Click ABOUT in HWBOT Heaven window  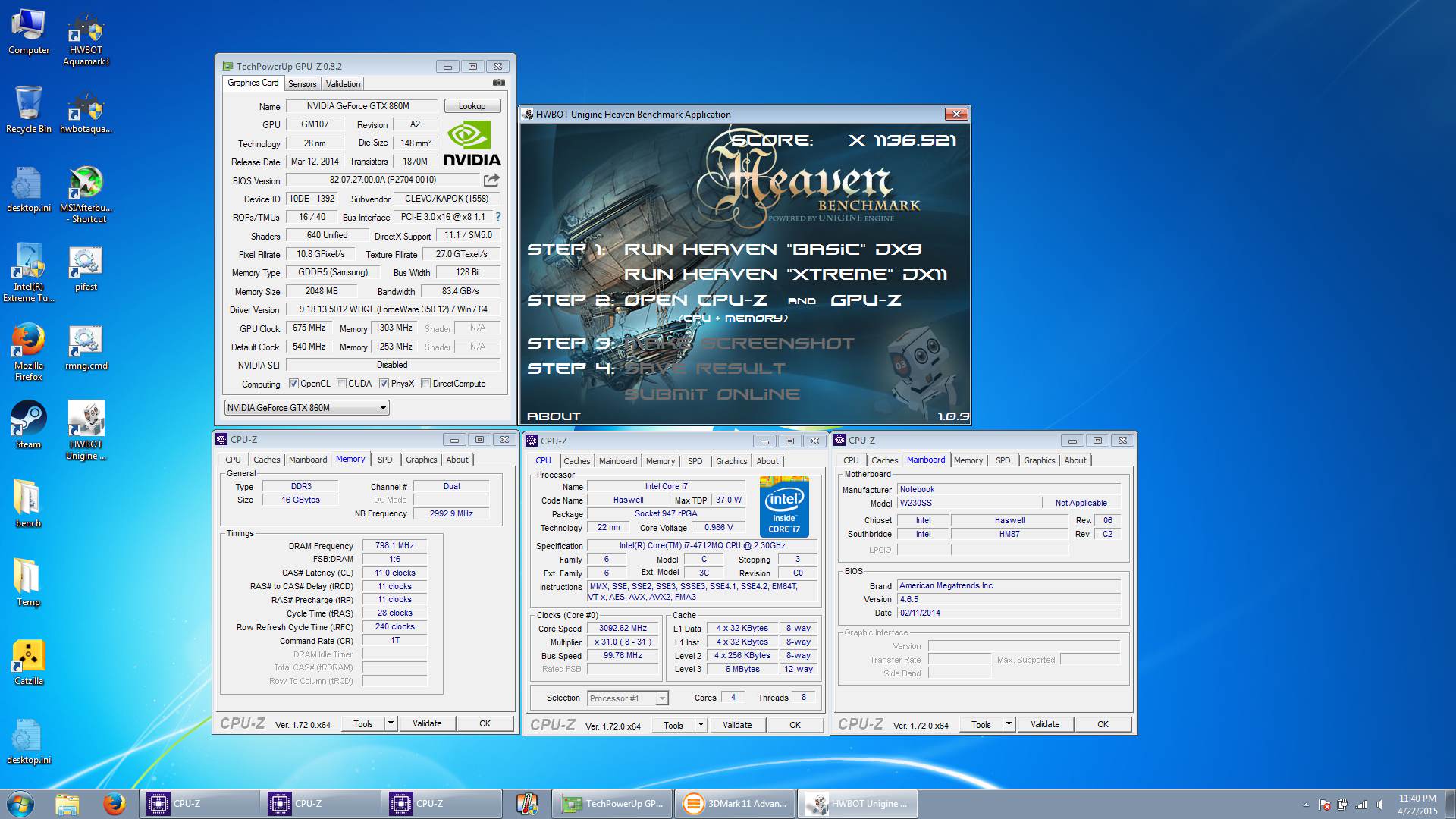[x=554, y=416]
